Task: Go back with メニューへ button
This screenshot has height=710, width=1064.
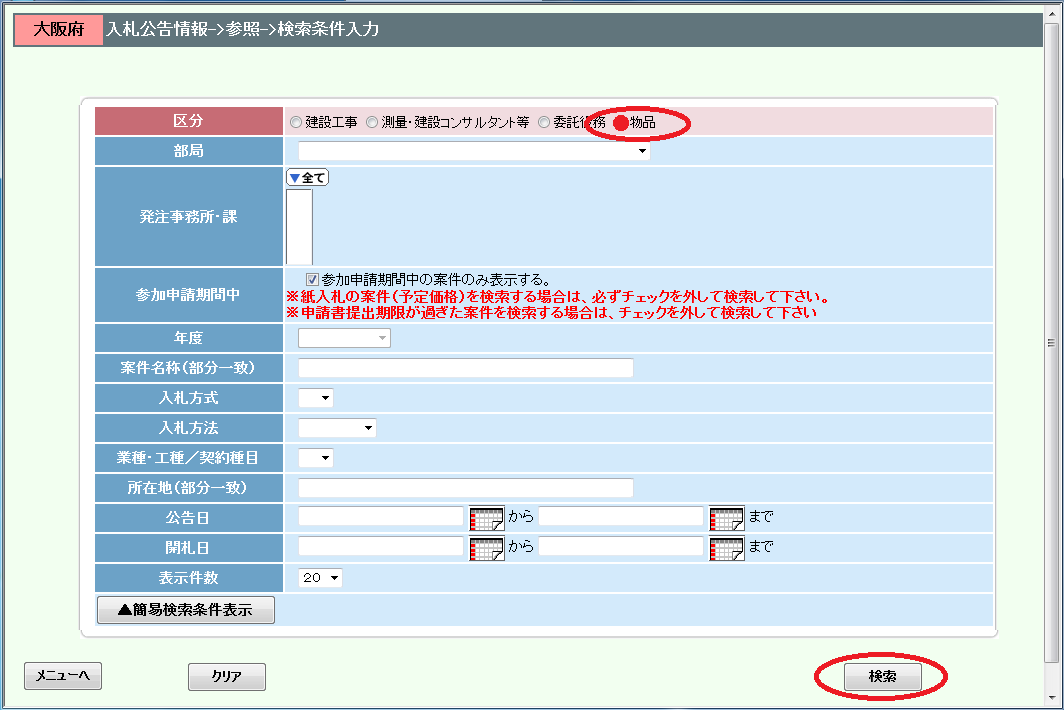Action: (x=63, y=677)
